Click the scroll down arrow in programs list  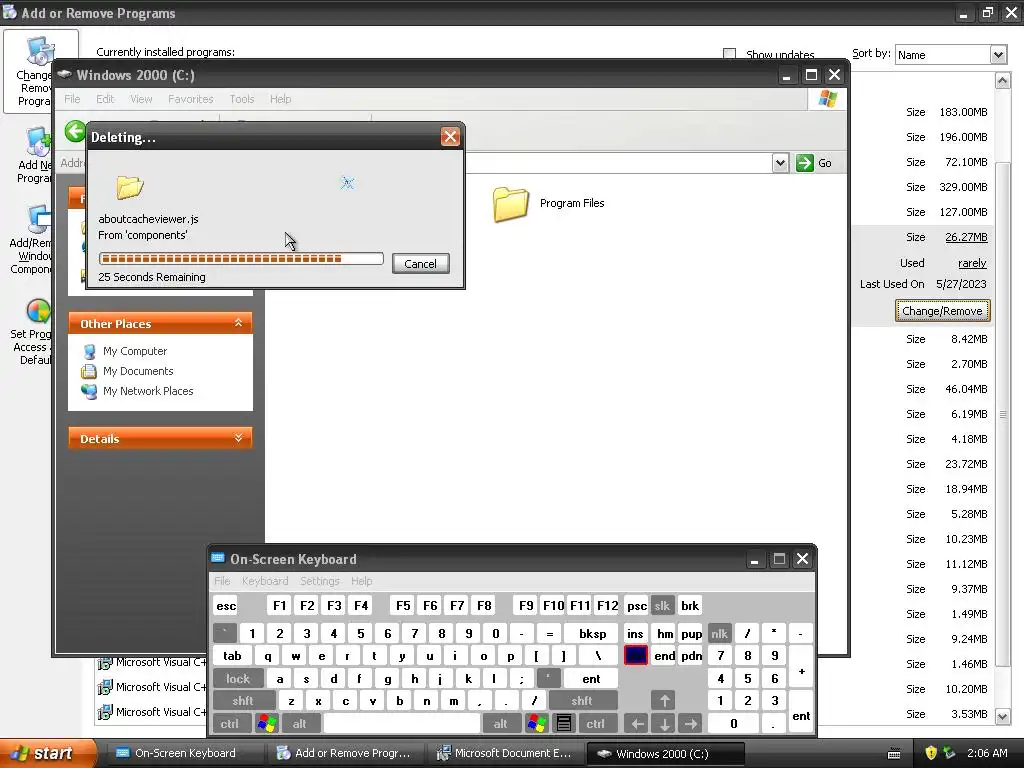[1003, 716]
